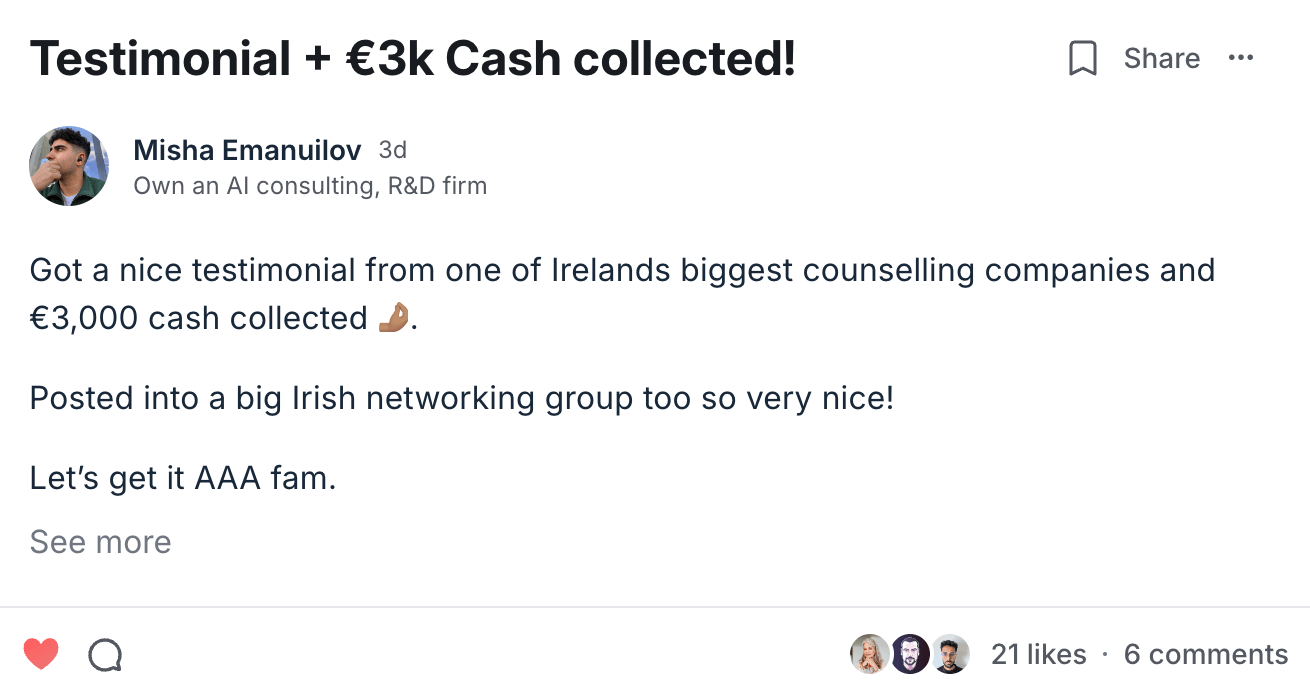The image size is (1310, 688).
Task: Click the "3d" post timestamp
Action: pos(393,151)
